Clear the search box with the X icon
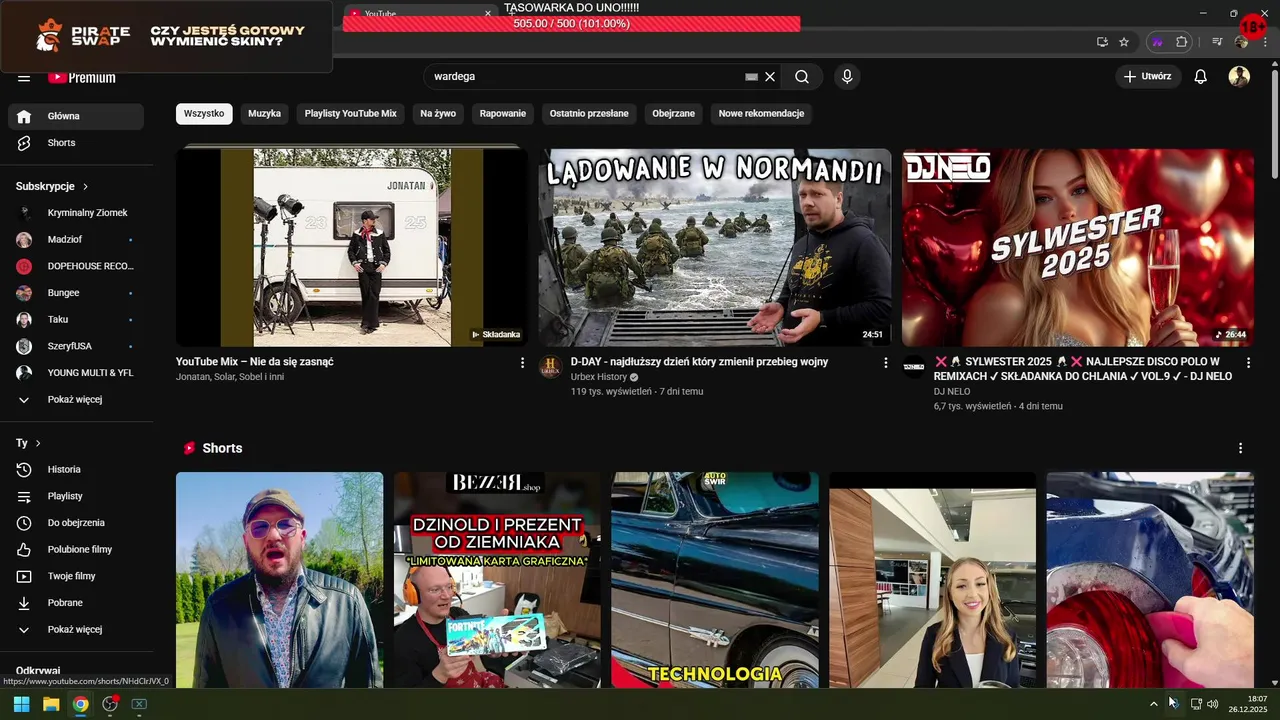 [770, 77]
